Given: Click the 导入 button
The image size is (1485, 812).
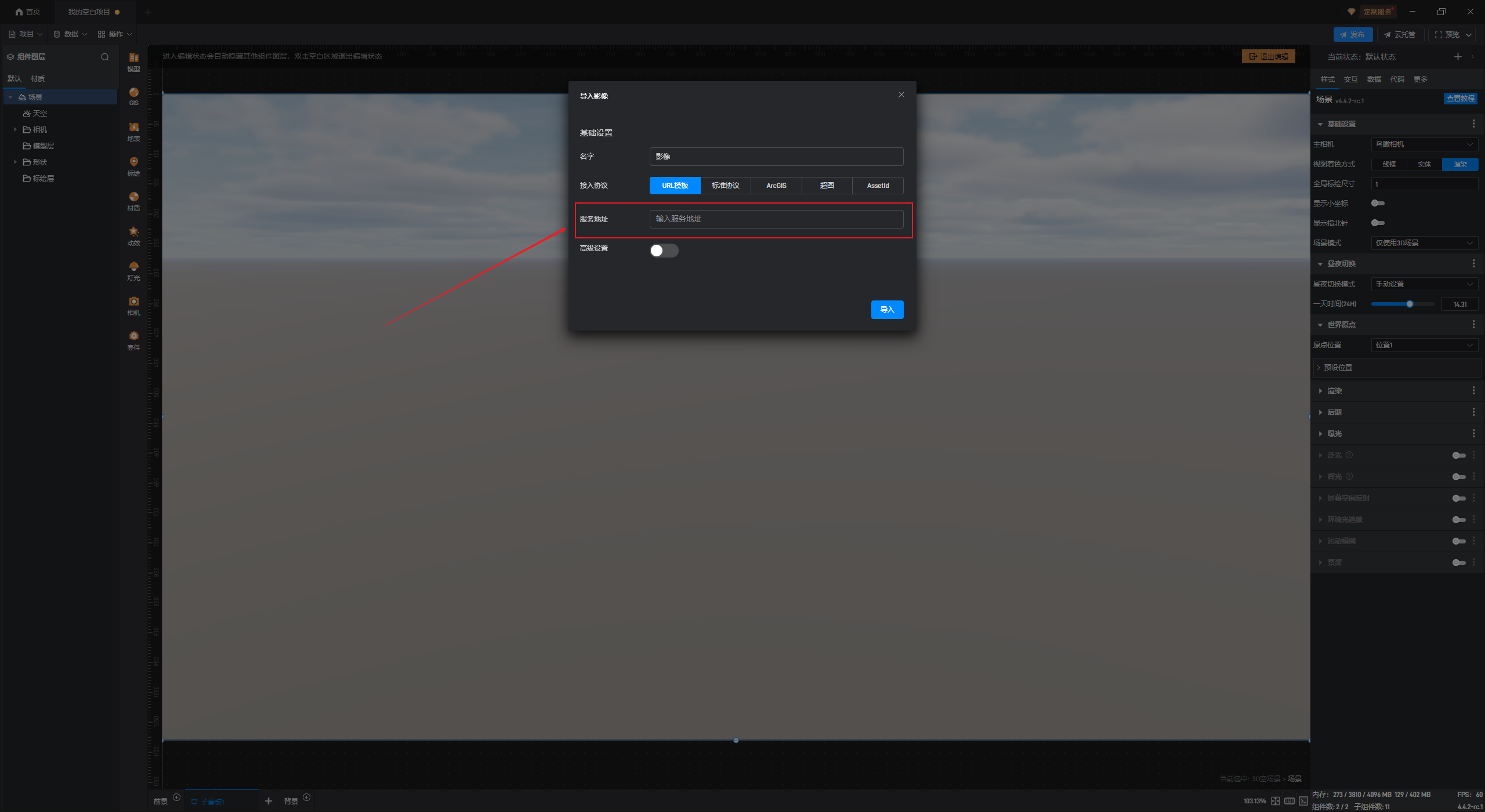Looking at the screenshot, I should [887, 310].
